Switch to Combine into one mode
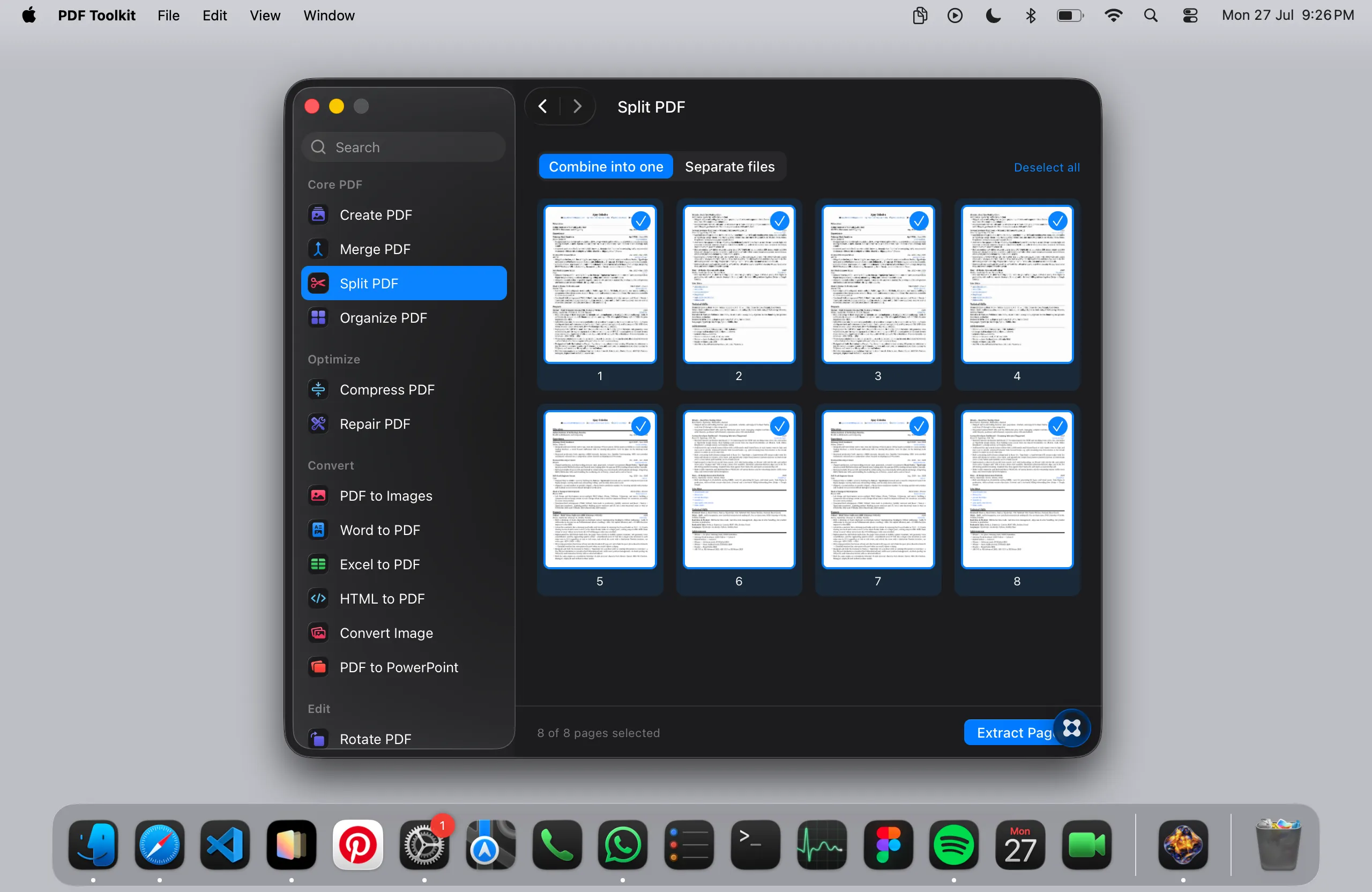 pyautogui.click(x=606, y=167)
